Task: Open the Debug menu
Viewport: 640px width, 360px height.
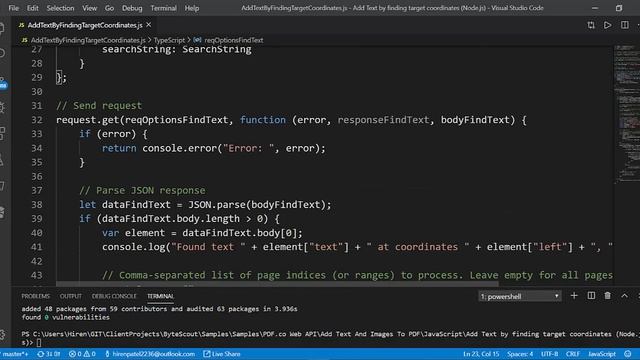Action: (132, 8)
